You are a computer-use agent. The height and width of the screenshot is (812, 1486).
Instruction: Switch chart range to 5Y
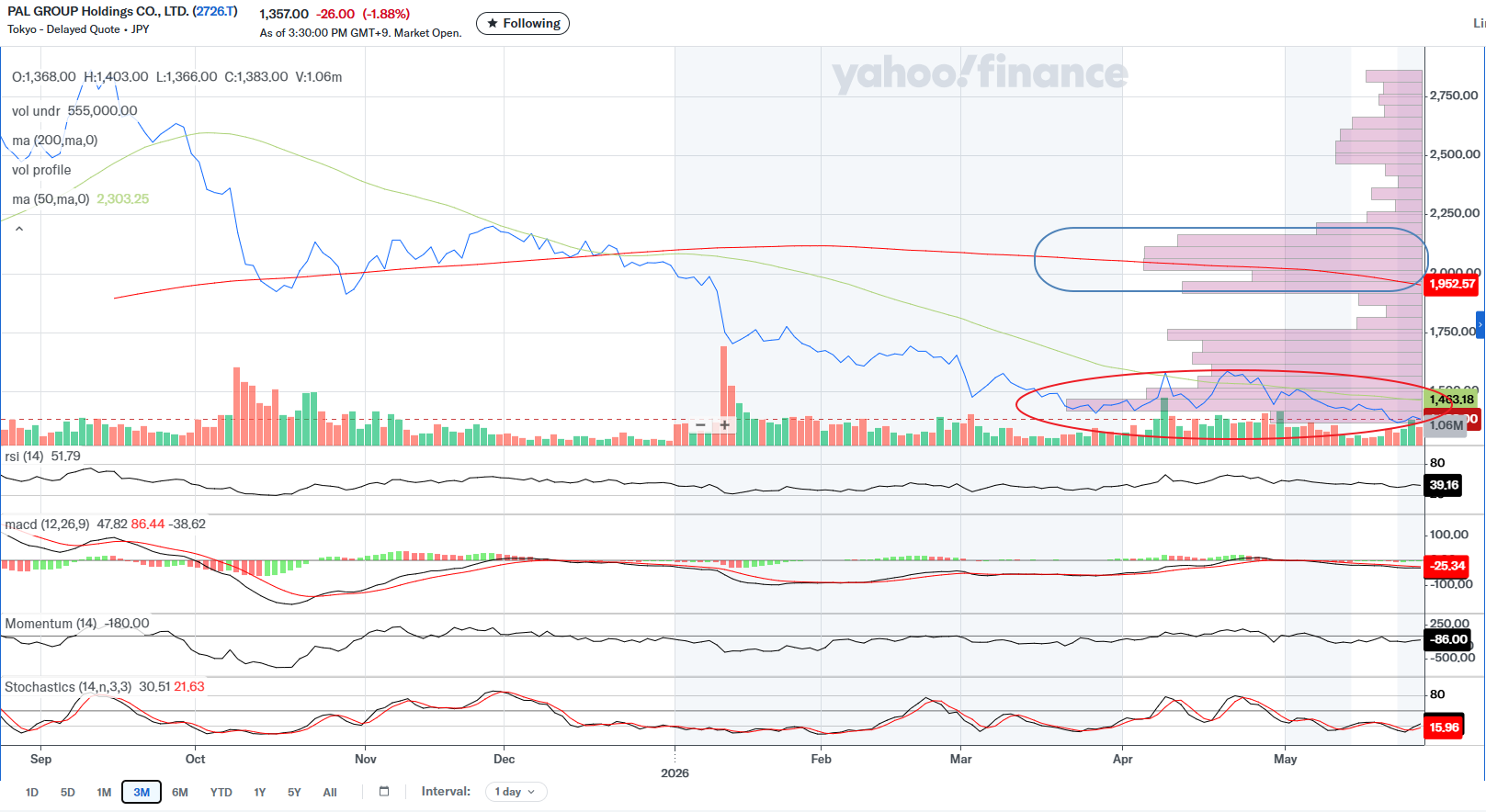click(294, 792)
